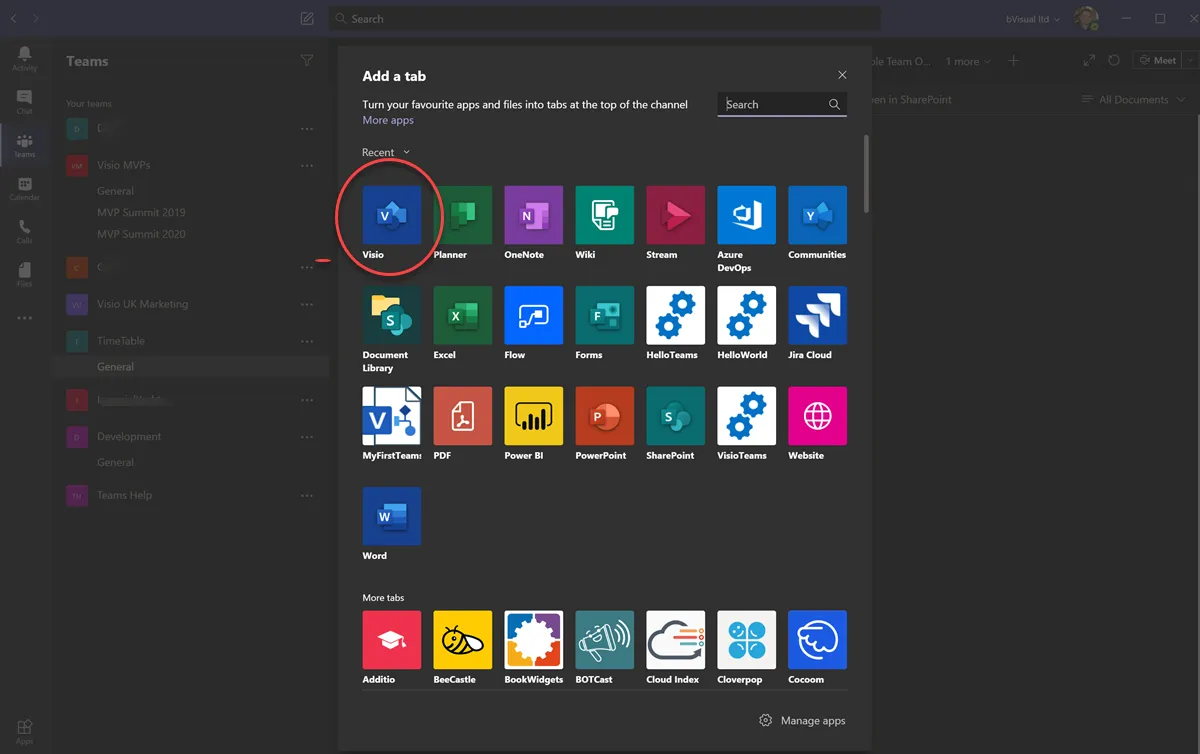Choose the BeeCastle app icon

462,640
